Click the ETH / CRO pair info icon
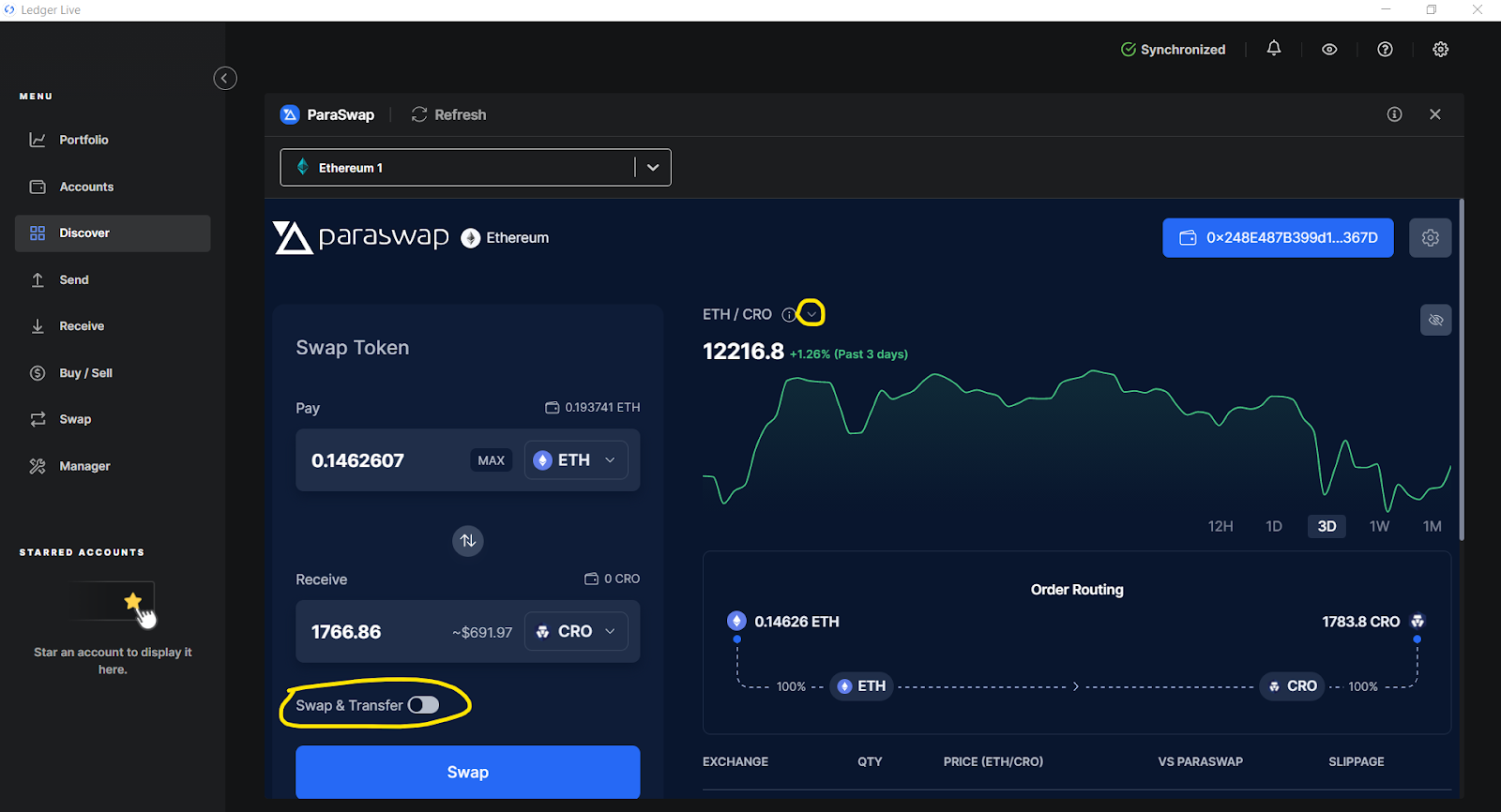This screenshot has width=1501, height=812. [x=789, y=315]
